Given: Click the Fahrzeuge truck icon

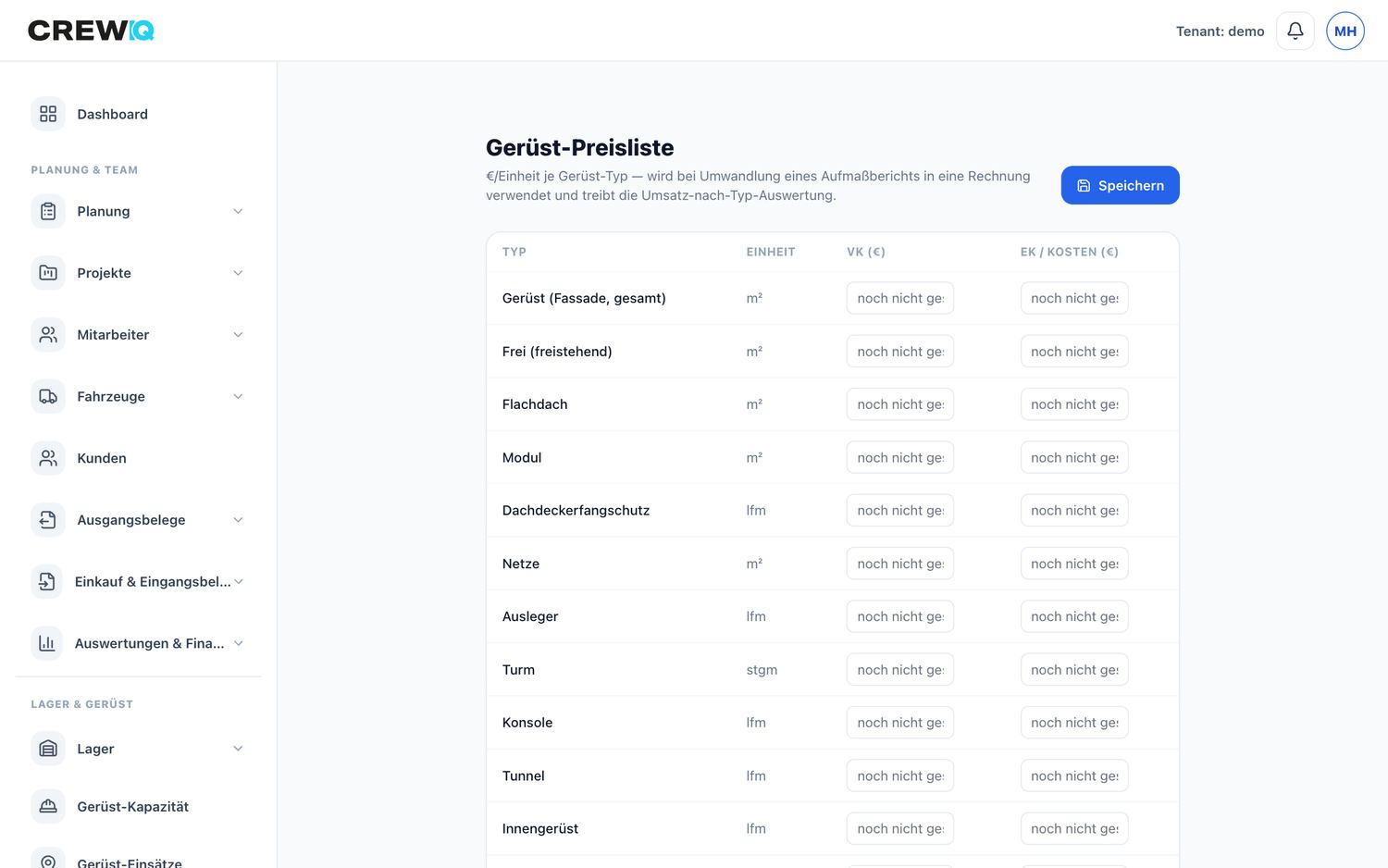Looking at the screenshot, I should coord(48,396).
